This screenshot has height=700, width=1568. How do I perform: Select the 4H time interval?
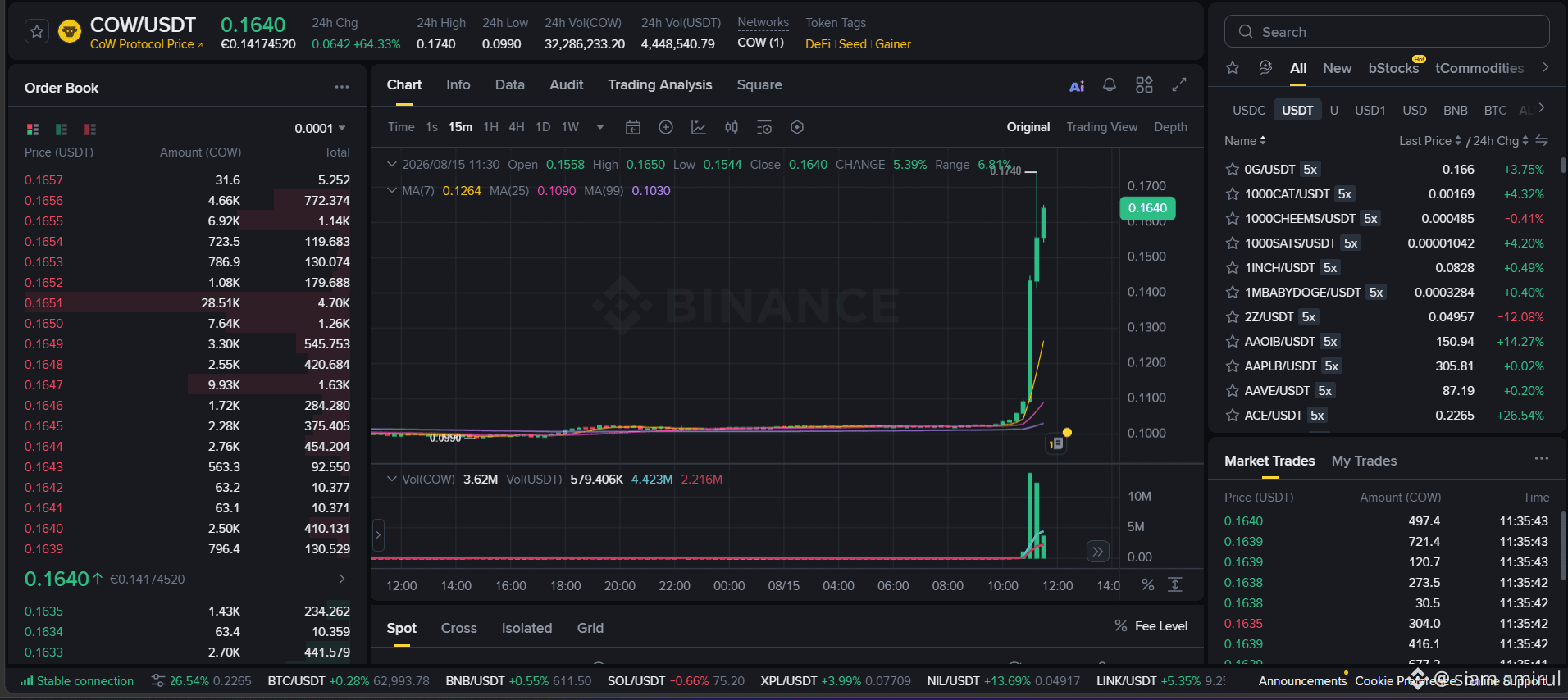tap(517, 127)
